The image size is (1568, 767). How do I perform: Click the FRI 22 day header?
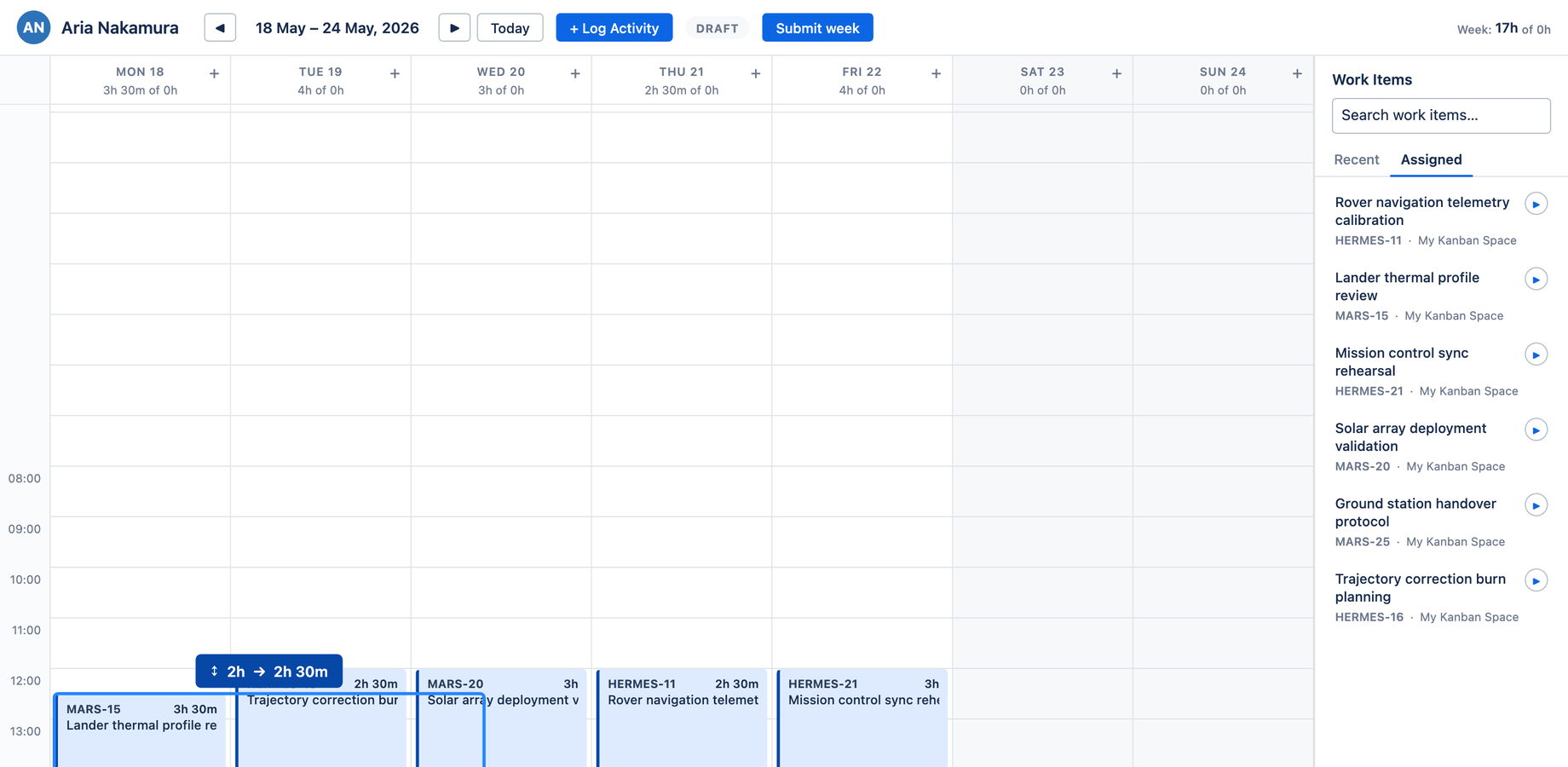(862, 81)
